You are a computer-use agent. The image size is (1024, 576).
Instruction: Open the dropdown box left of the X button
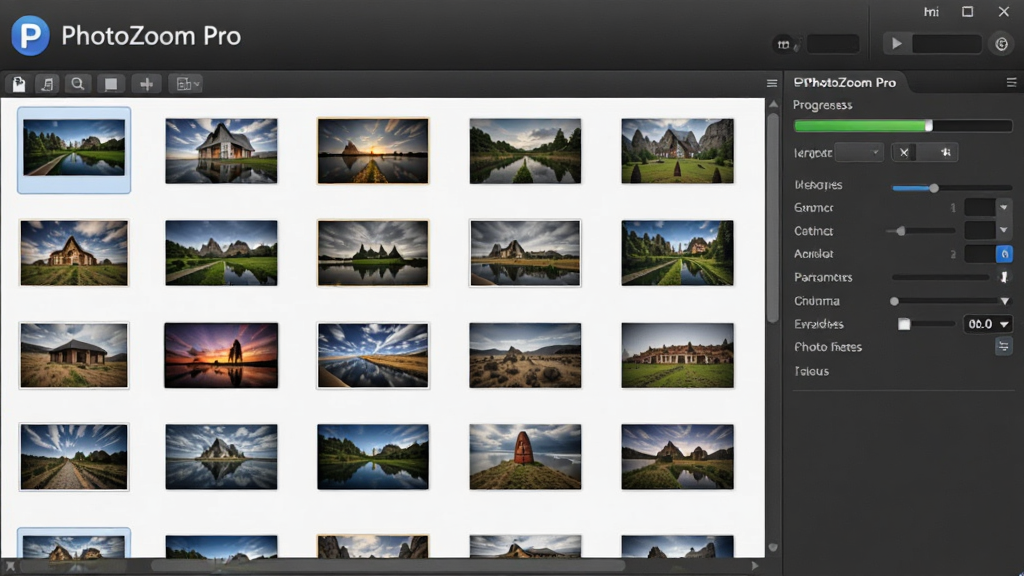pyautogui.click(x=859, y=152)
